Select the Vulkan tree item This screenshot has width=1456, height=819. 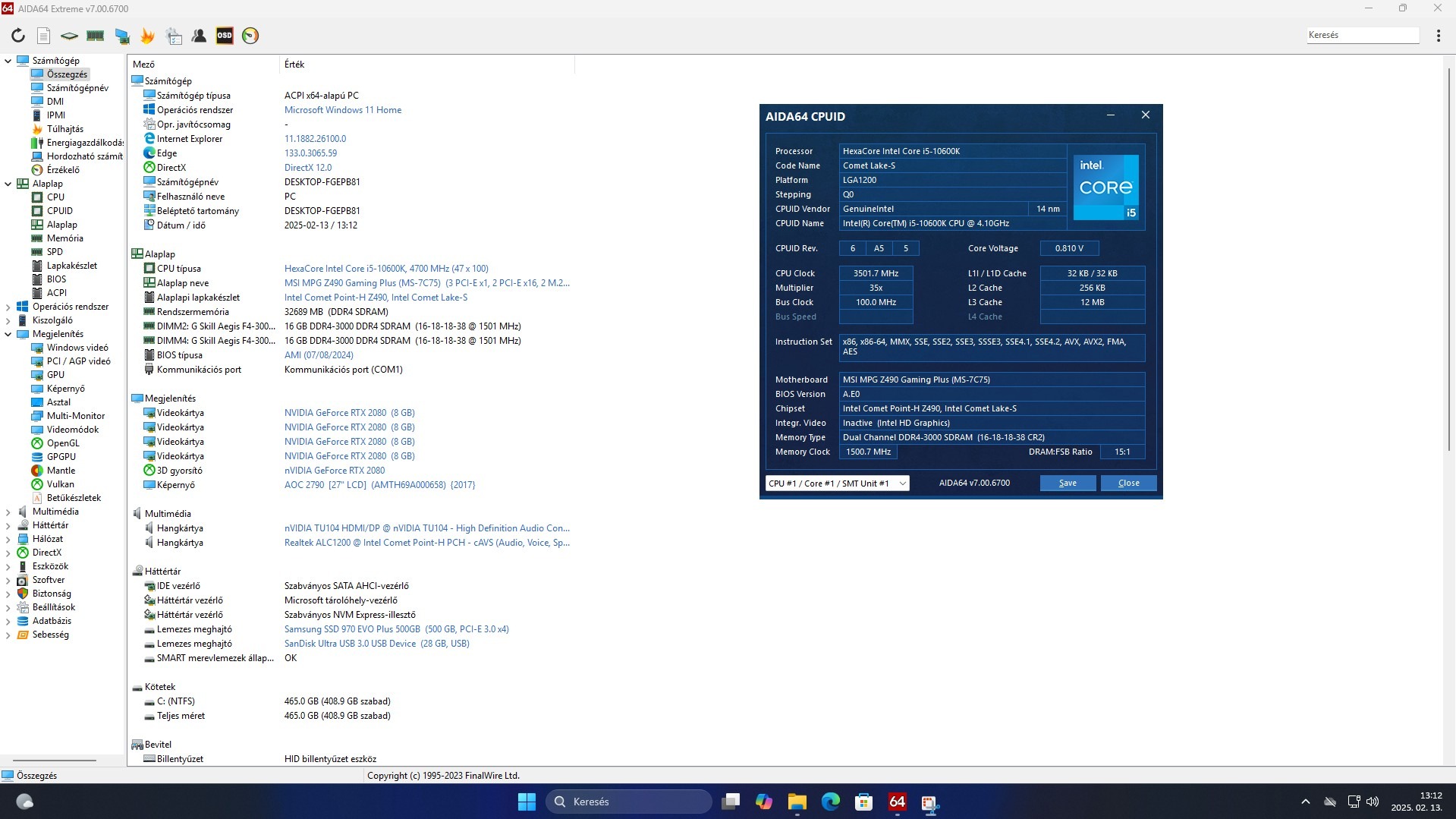[x=61, y=484]
